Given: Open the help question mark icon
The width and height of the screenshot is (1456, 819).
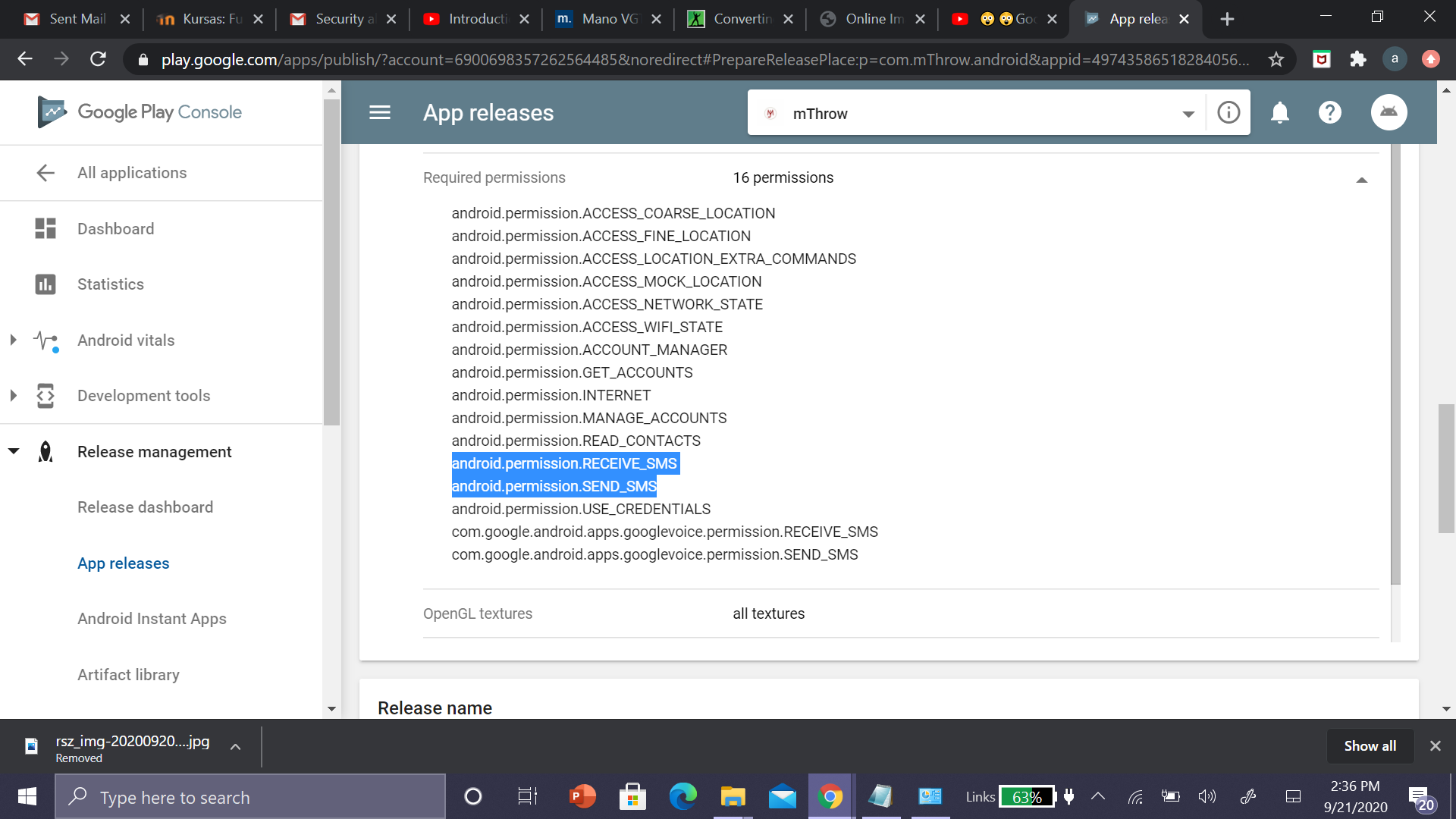Looking at the screenshot, I should [x=1329, y=113].
